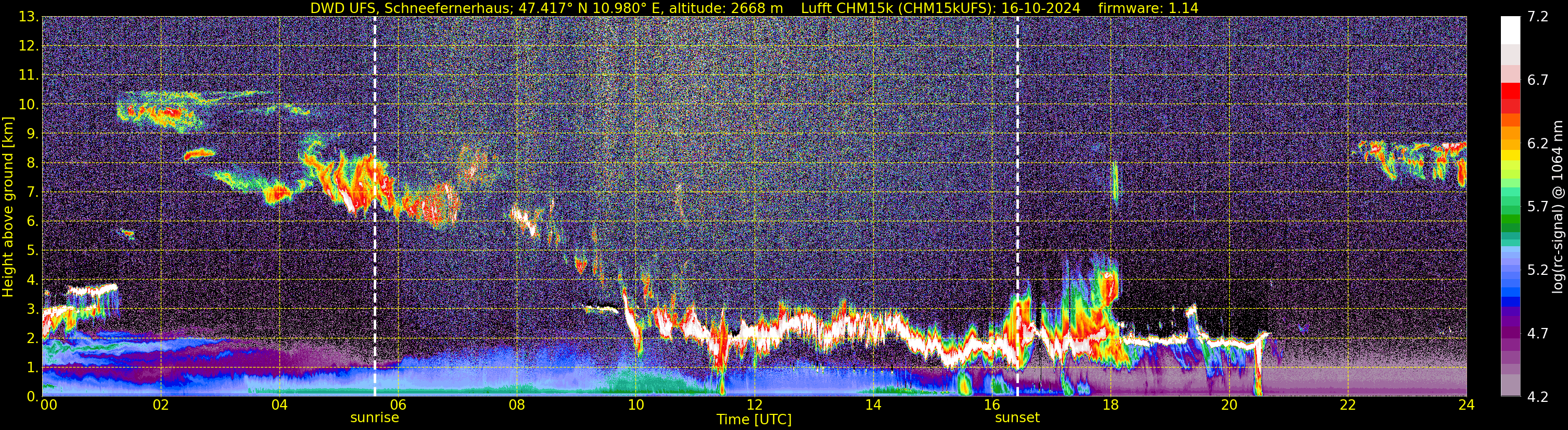The width and height of the screenshot is (1568, 430).
Task: Click the time axis tick '24'
Action: (1467, 405)
